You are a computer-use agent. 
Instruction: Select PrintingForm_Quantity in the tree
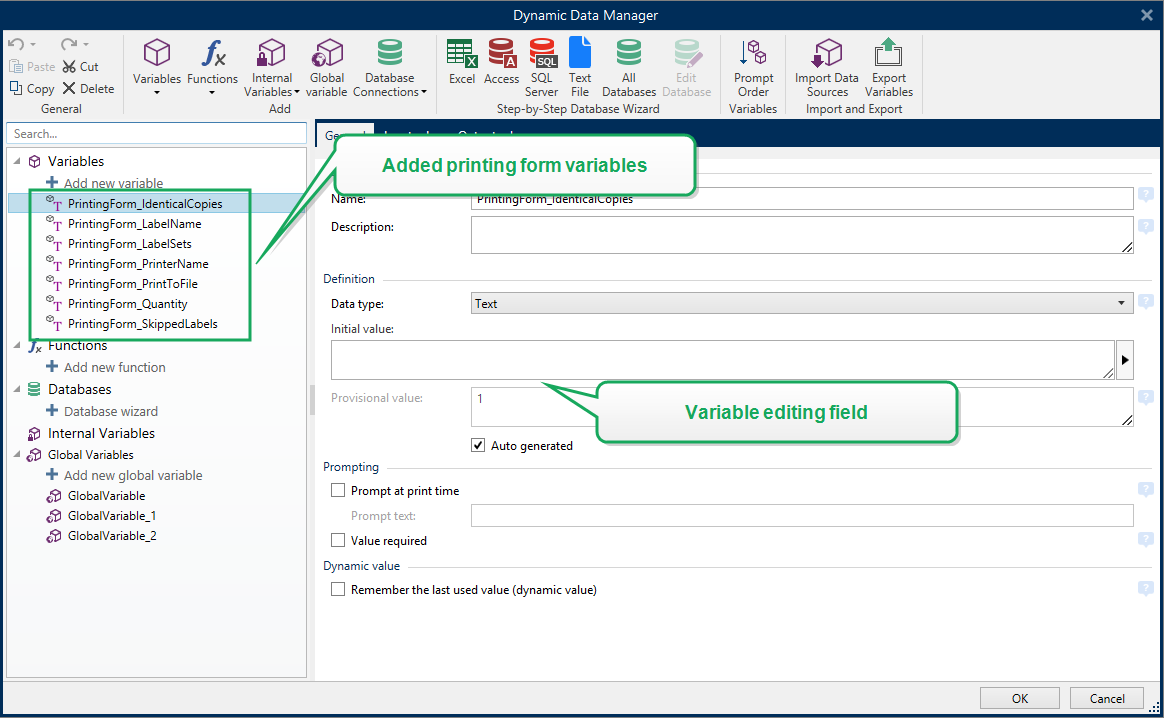pos(127,304)
